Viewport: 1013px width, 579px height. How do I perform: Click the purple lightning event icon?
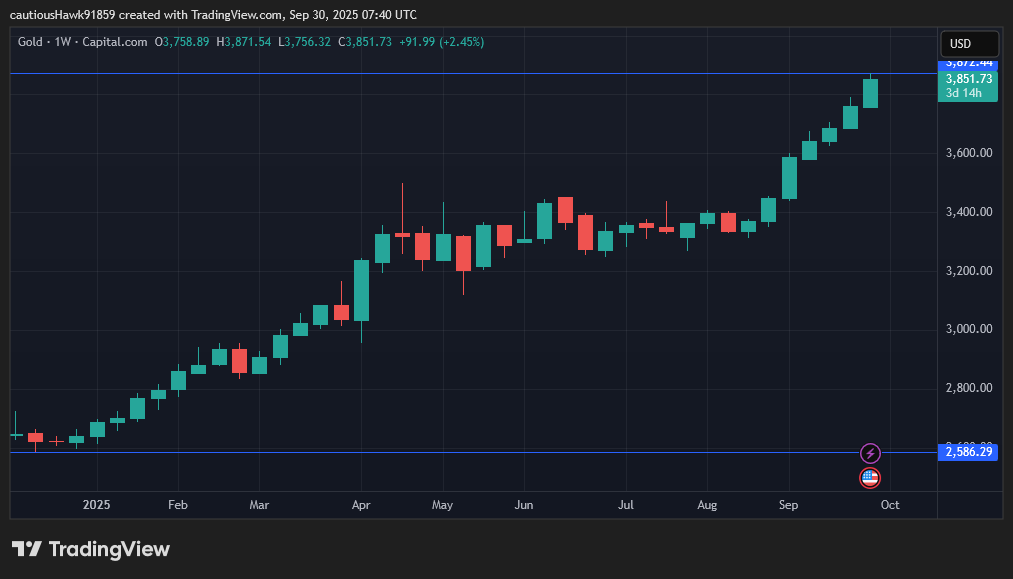coord(870,454)
